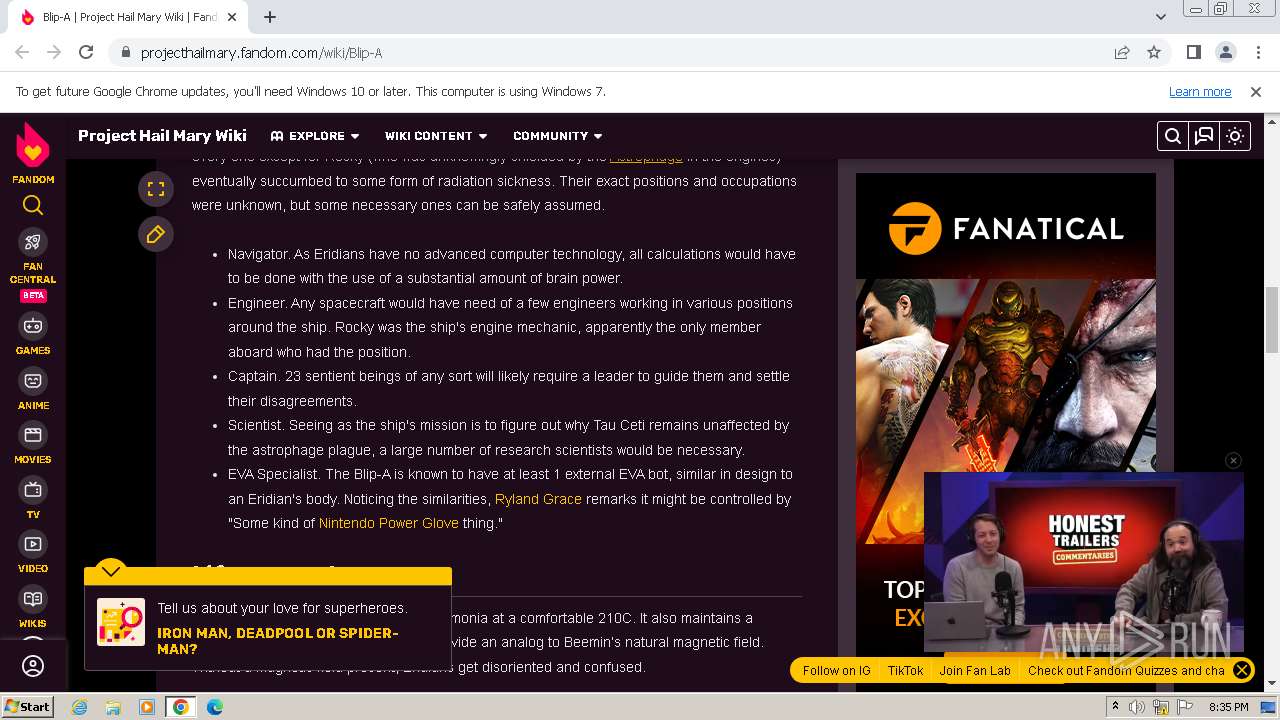Open the Astrophage link
1280x720 pixels.
pos(646,158)
